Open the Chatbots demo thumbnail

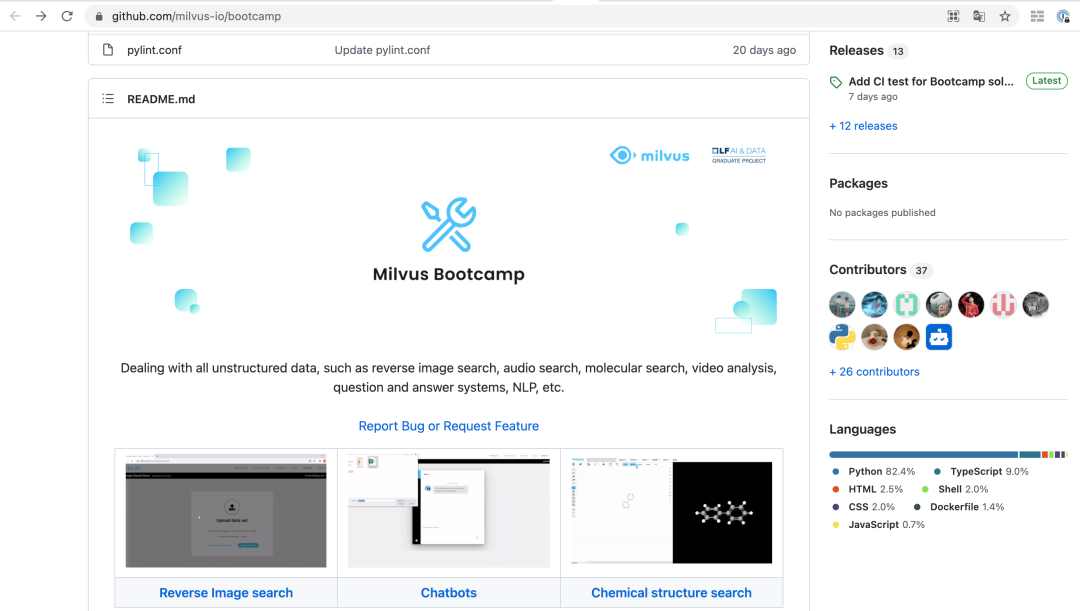(x=448, y=510)
